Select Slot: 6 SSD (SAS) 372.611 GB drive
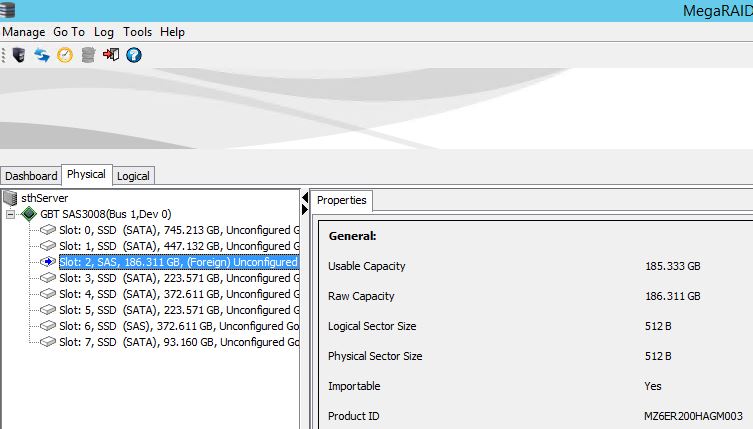This screenshot has width=753, height=429. coord(179,326)
